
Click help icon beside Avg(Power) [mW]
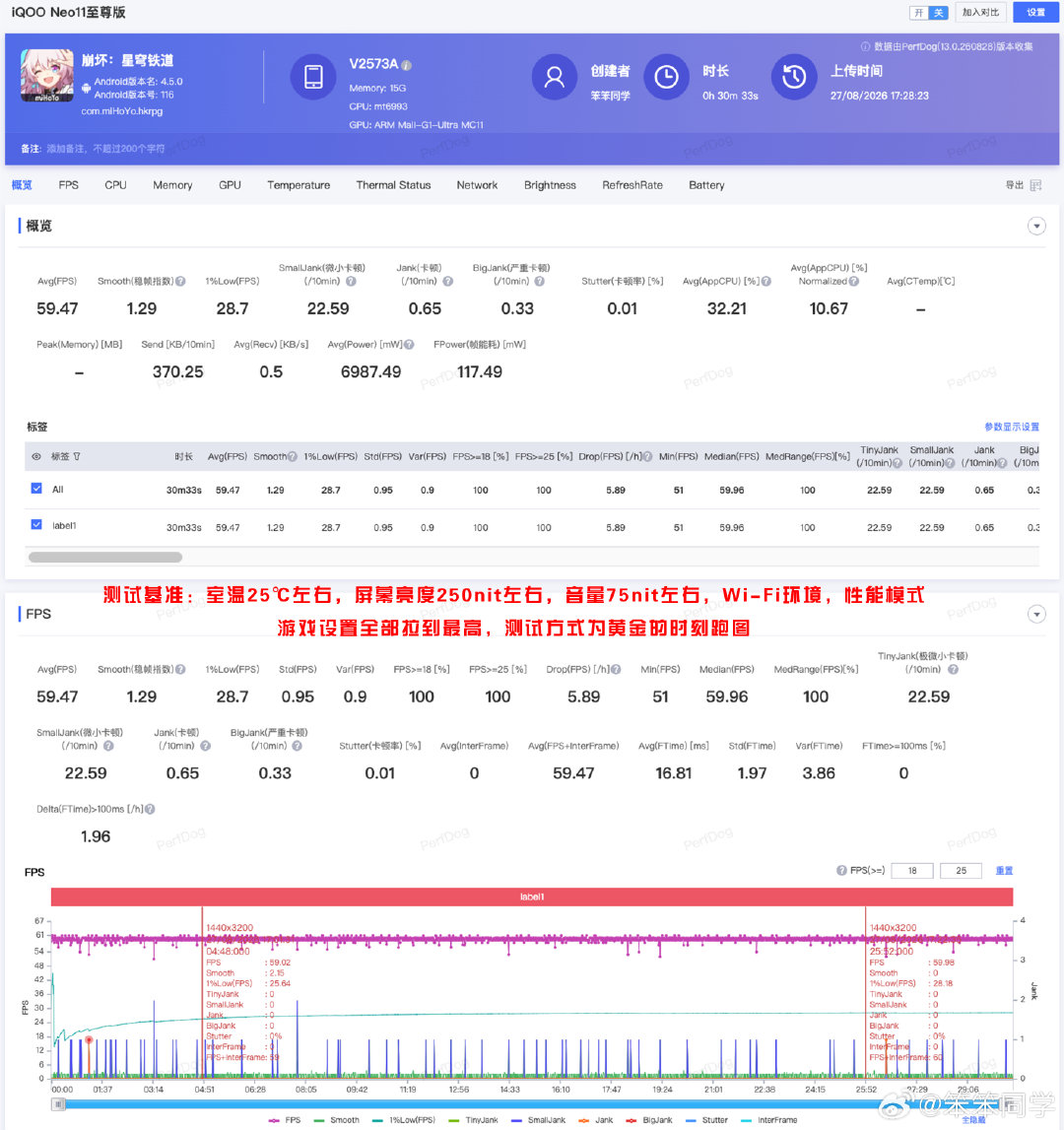(409, 345)
